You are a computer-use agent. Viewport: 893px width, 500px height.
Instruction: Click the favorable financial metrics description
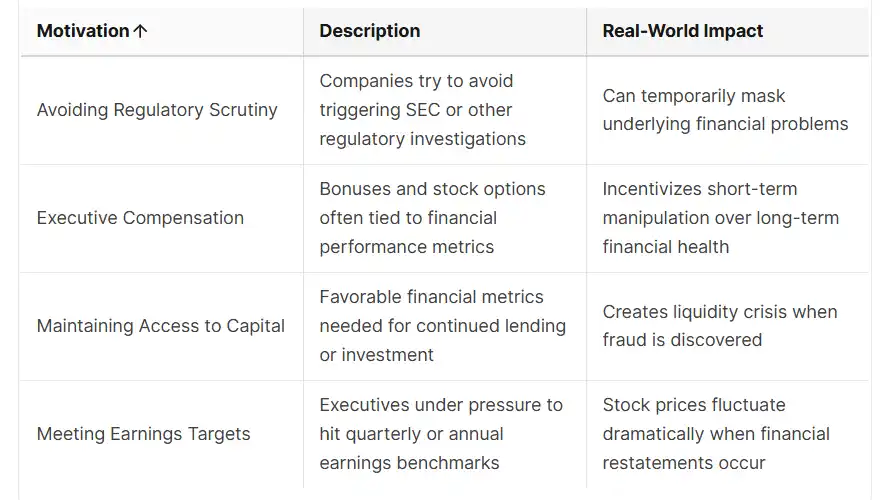point(443,326)
